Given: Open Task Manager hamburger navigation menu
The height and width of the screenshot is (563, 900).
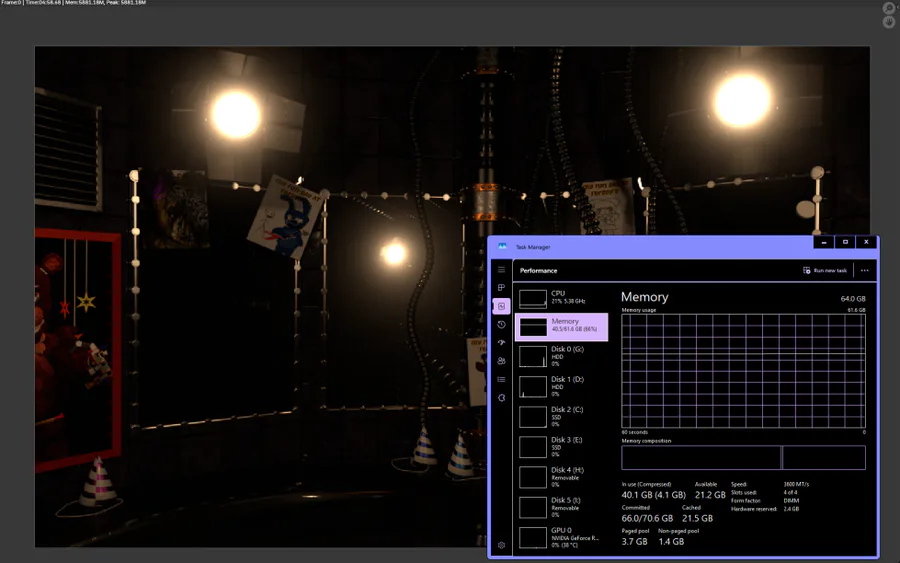Looking at the screenshot, I should (501, 270).
